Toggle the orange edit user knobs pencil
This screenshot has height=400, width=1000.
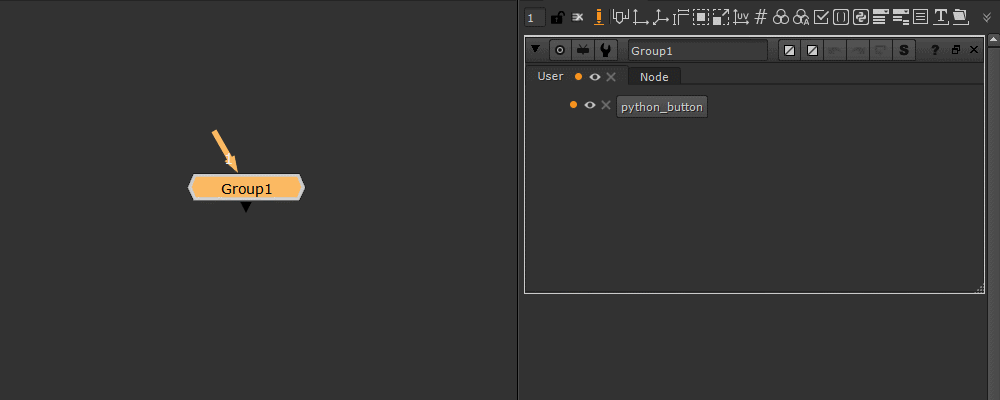click(x=598, y=17)
